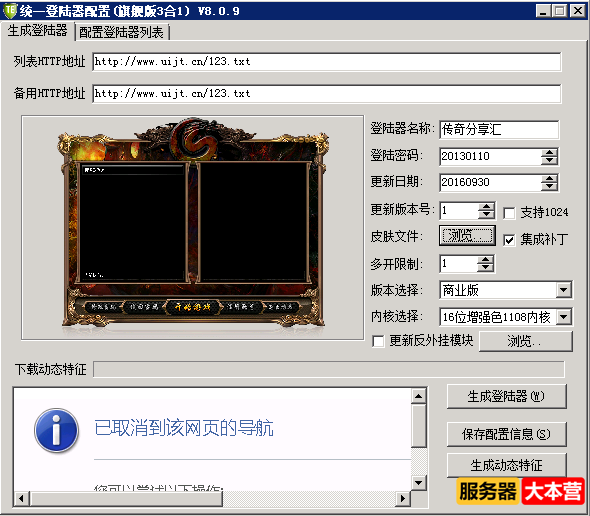Image resolution: width=590 pixels, height=516 pixels.
Task: Close the configuration window
Action: 578,11
